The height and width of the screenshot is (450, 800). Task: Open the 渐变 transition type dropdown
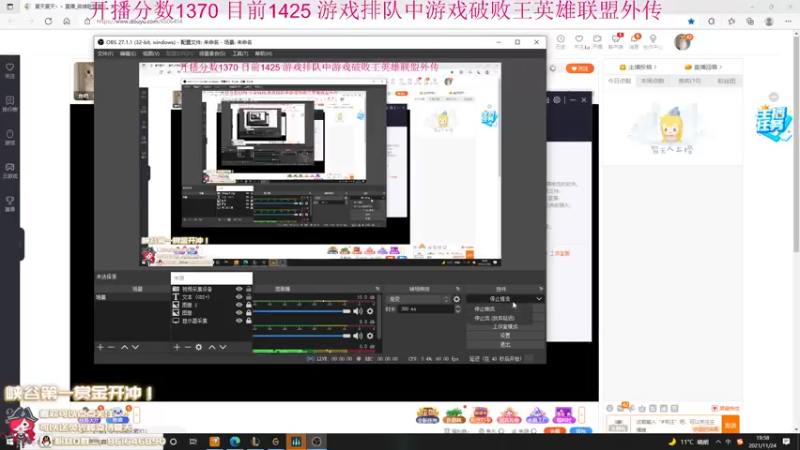[418, 299]
